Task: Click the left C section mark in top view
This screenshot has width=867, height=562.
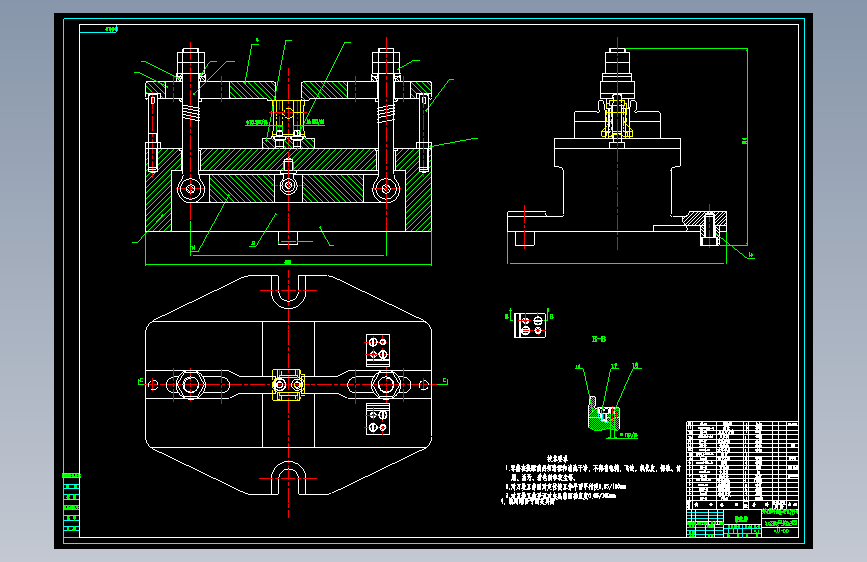Action: pos(140,382)
